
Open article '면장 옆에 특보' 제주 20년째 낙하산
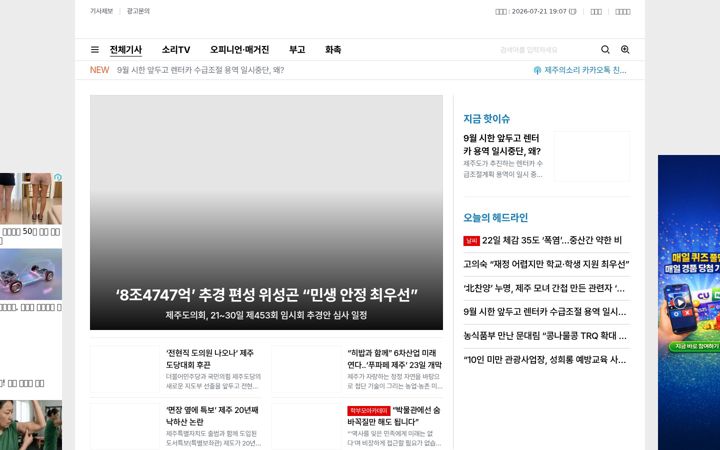(212, 416)
